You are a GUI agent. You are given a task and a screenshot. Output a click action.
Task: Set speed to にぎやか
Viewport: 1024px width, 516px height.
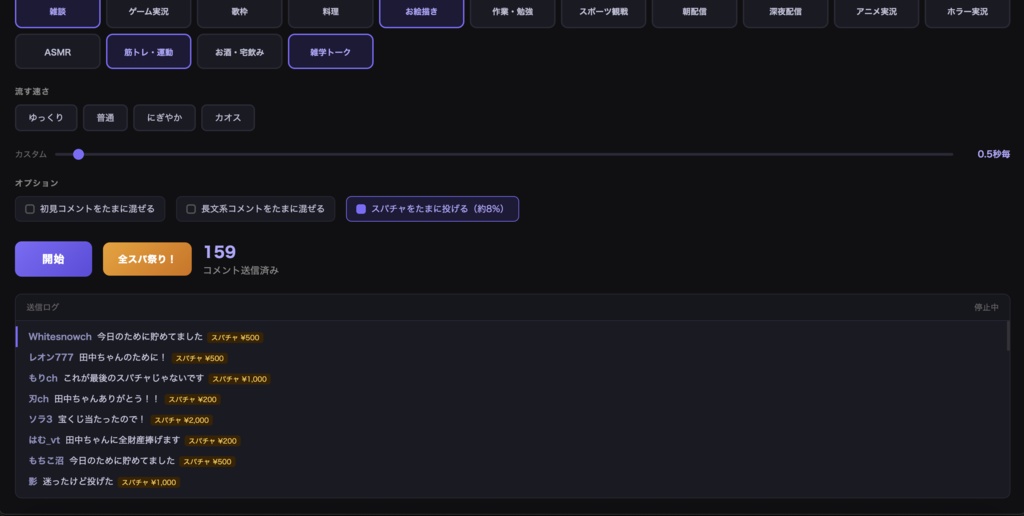tap(164, 118)
